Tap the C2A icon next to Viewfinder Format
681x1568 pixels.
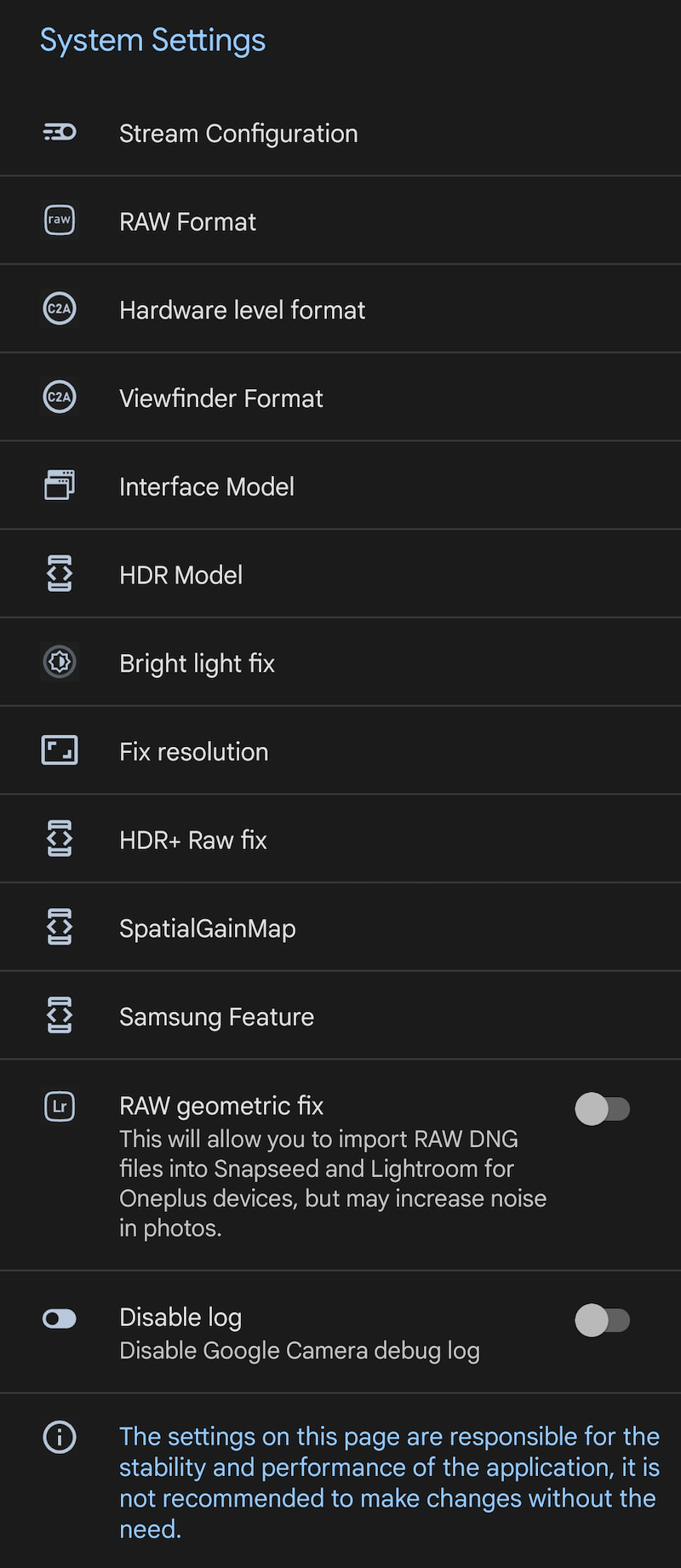(x=60, y=397)
